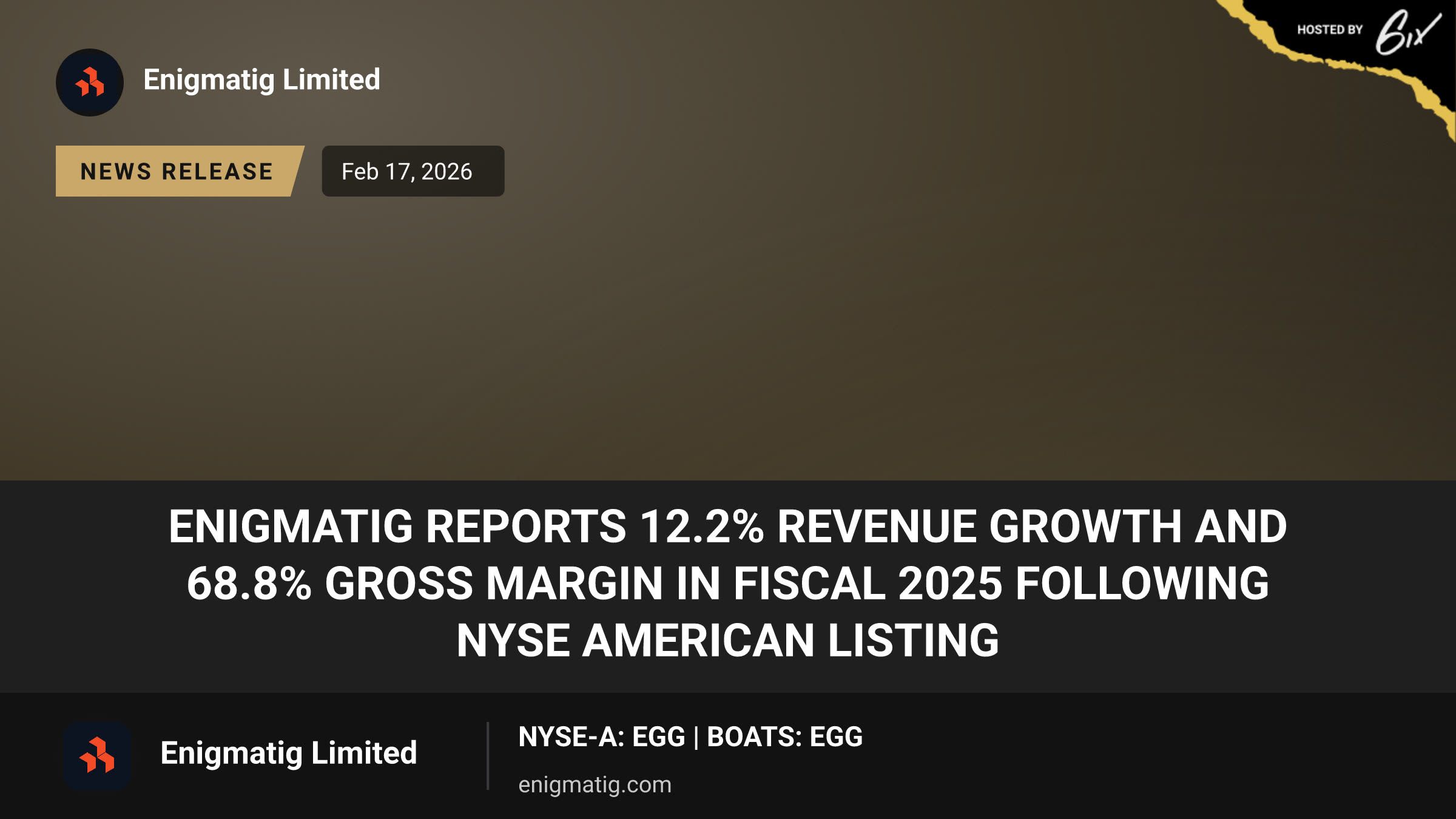Viewport: 1456px width, 819px height.
Task: Click the Enigmatig Limited title at top
Action: coord(261,80)
